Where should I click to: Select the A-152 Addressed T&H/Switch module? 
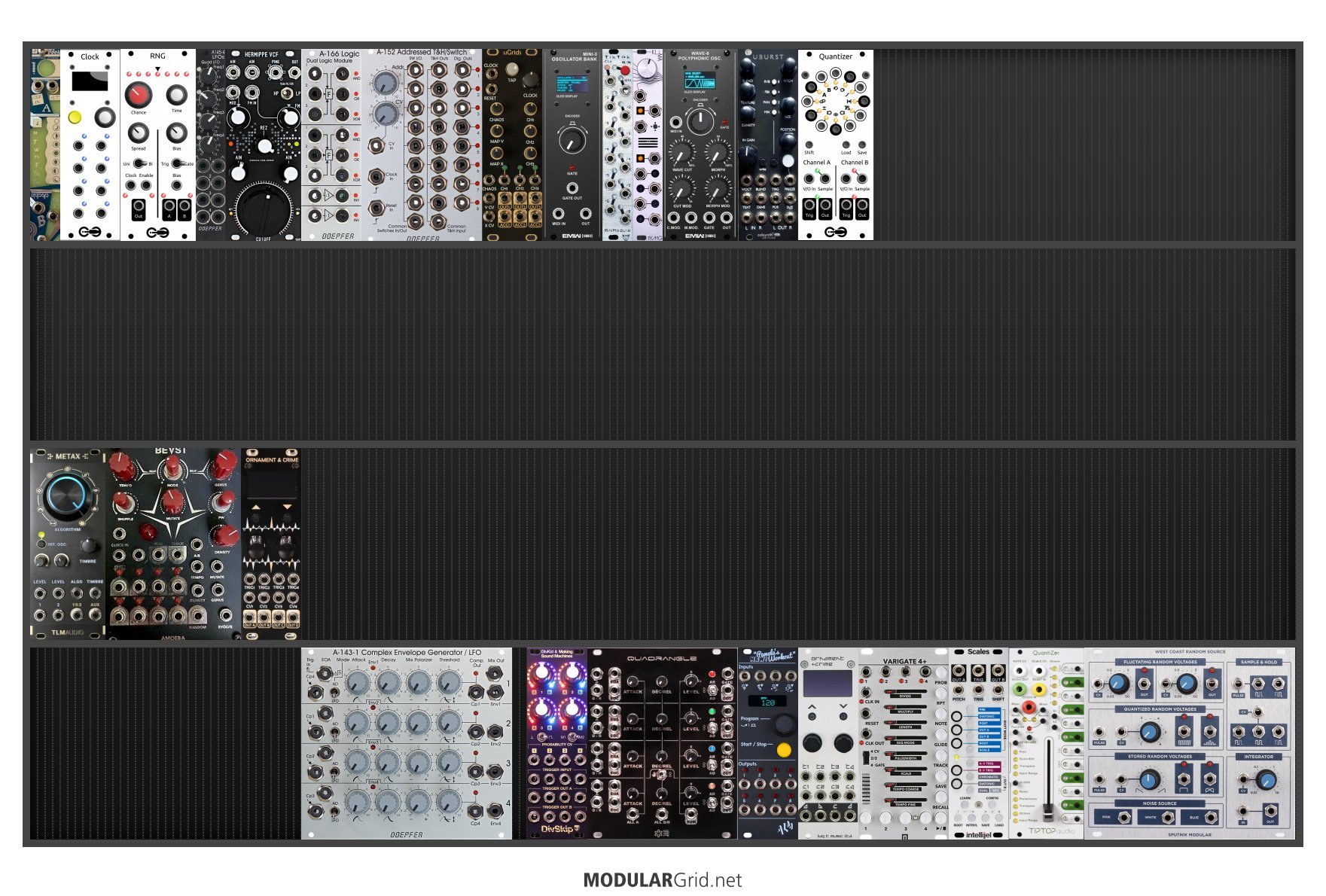click(422, 145)
